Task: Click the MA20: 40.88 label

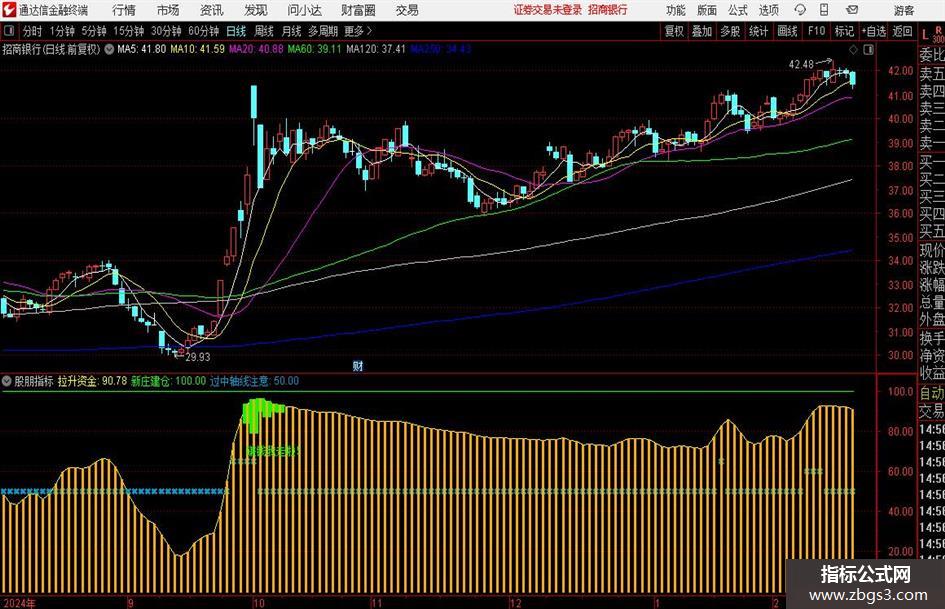Action: point(256,49)
